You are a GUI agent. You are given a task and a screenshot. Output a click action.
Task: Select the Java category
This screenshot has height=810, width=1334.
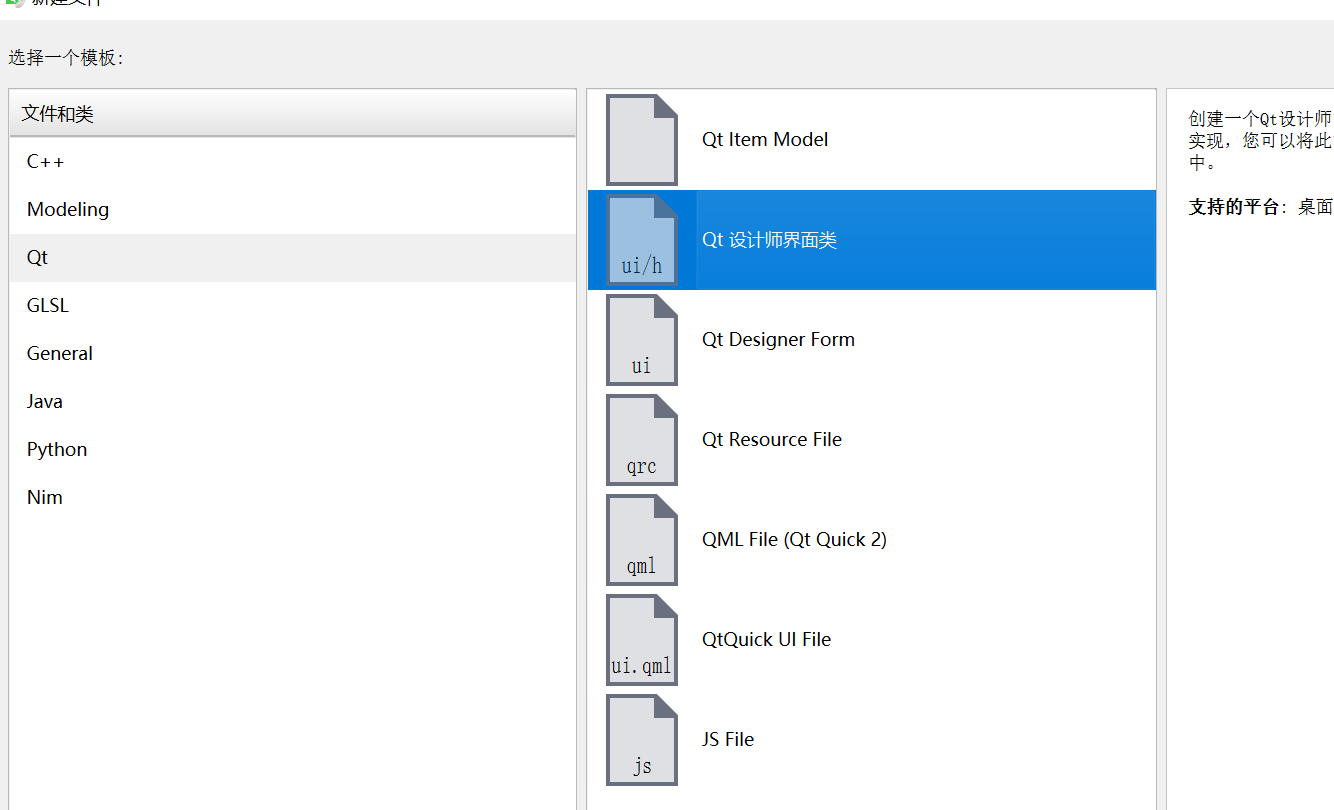click(x=293, y=402)
